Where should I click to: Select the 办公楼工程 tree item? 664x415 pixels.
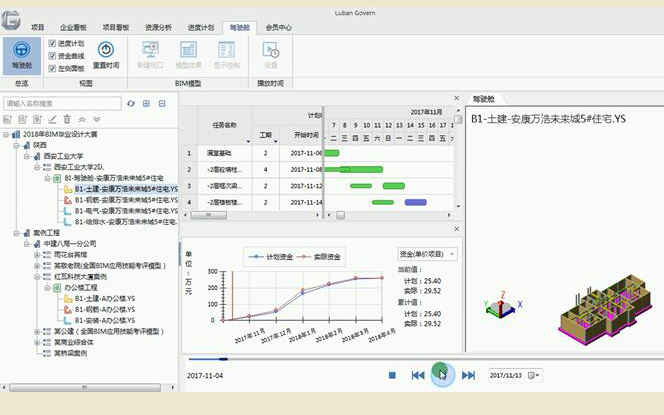pos(81,288)
